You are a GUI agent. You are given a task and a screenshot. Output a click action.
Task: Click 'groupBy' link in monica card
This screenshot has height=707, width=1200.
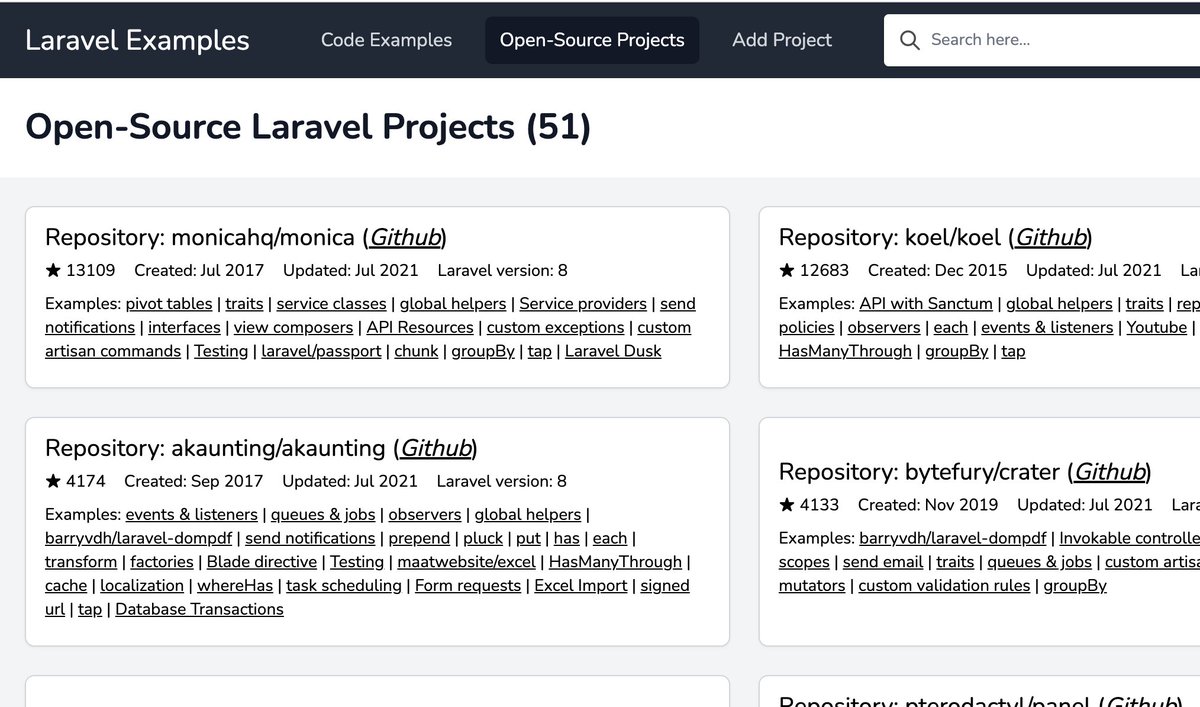click(x=483, y=352)
